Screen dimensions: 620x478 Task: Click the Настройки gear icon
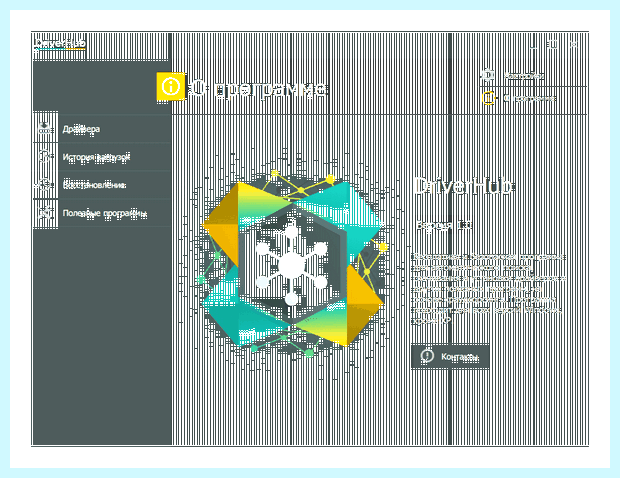click(x=488, y=75)
